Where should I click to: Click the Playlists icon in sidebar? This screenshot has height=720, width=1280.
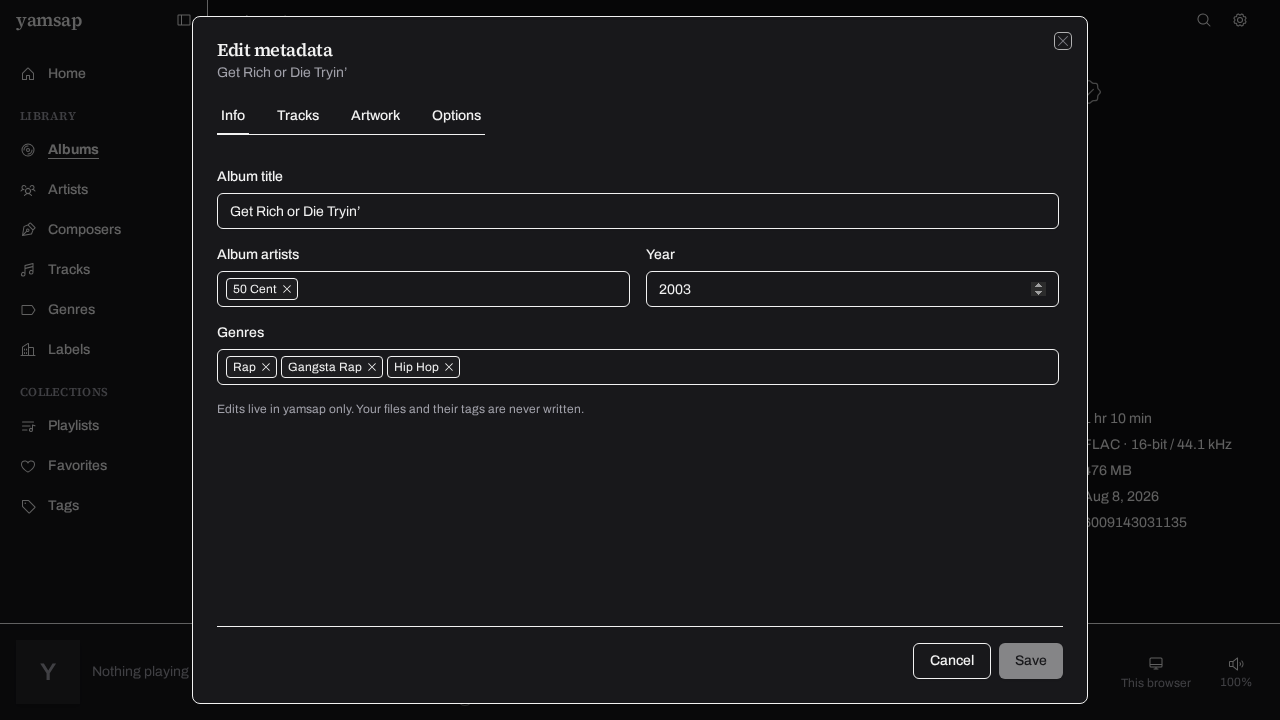pyautogui.click(x=28, y=426)
